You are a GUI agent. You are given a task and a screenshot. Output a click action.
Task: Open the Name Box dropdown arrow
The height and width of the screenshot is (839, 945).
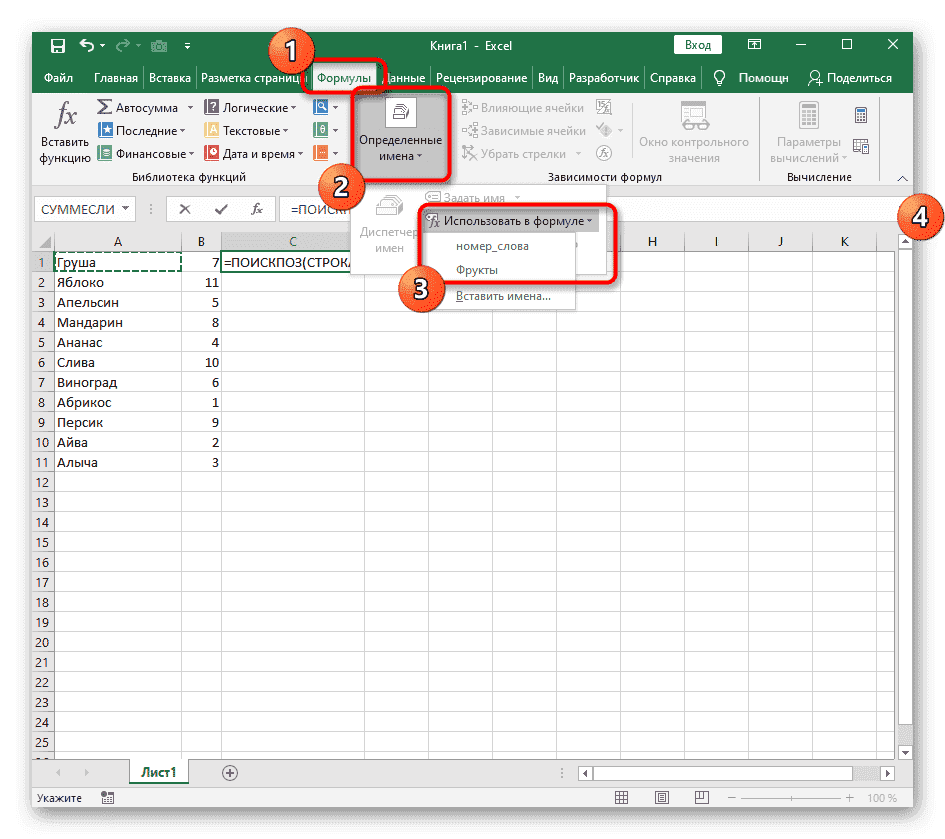click(126, 209)
